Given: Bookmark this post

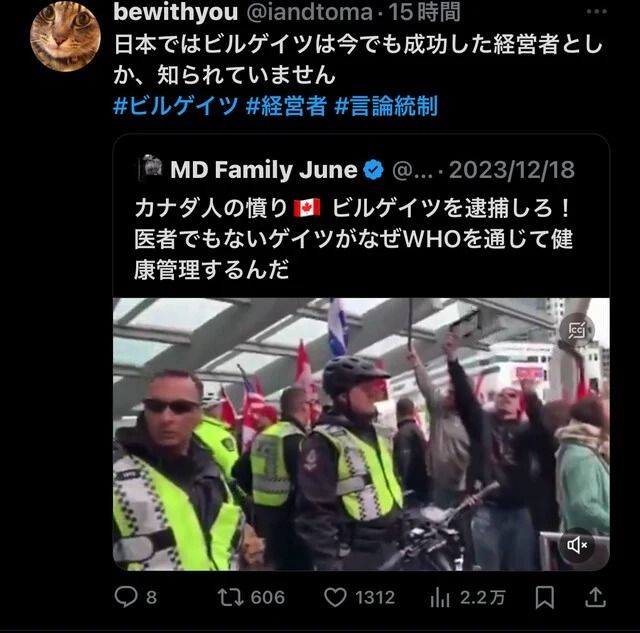Looking at the screenshot, I should [544, 597].
